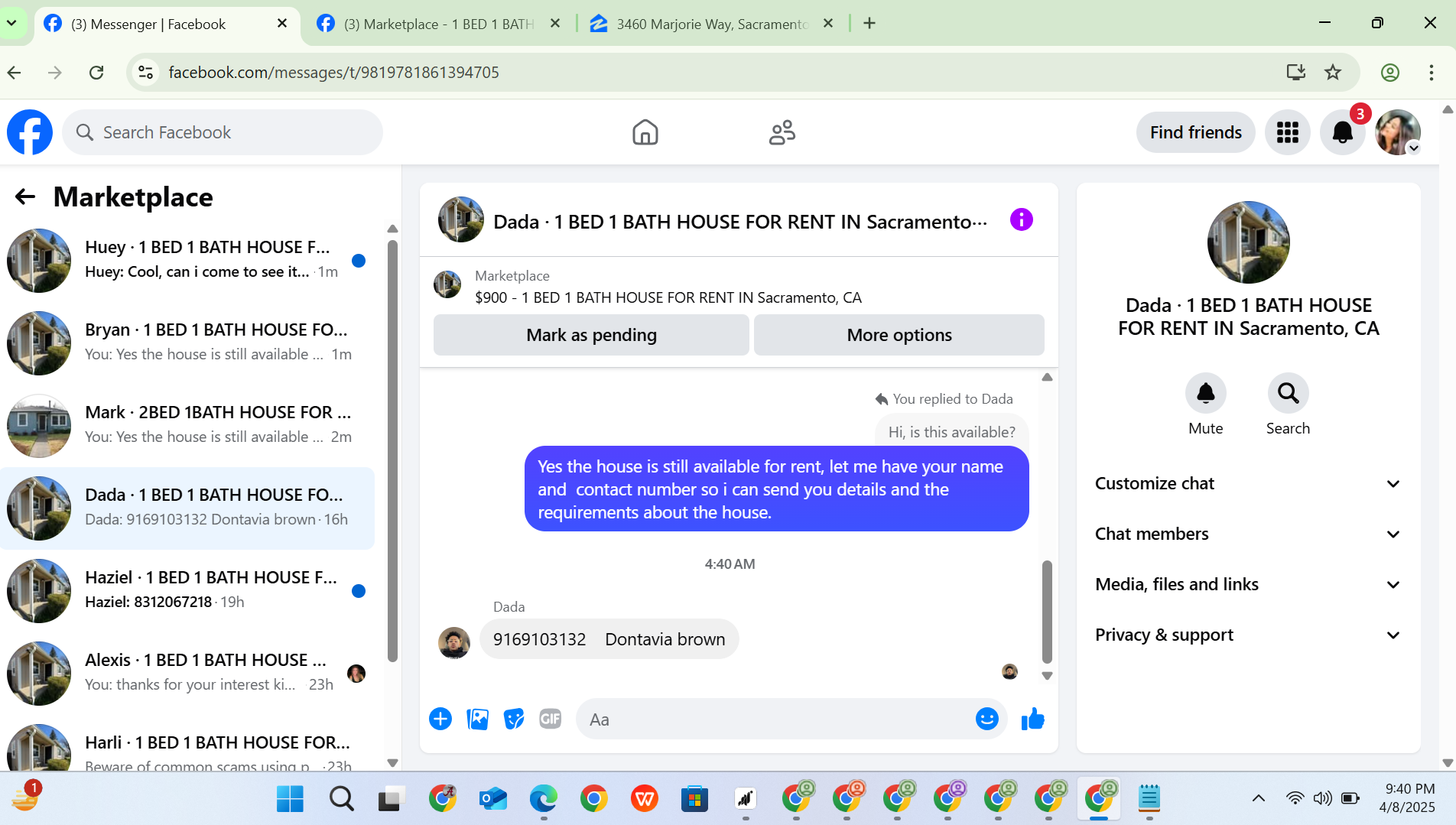Viewport: 1456px width, 825px height.
Task: Open Dada listing thumbnail in side panel
Action: 1248,242
